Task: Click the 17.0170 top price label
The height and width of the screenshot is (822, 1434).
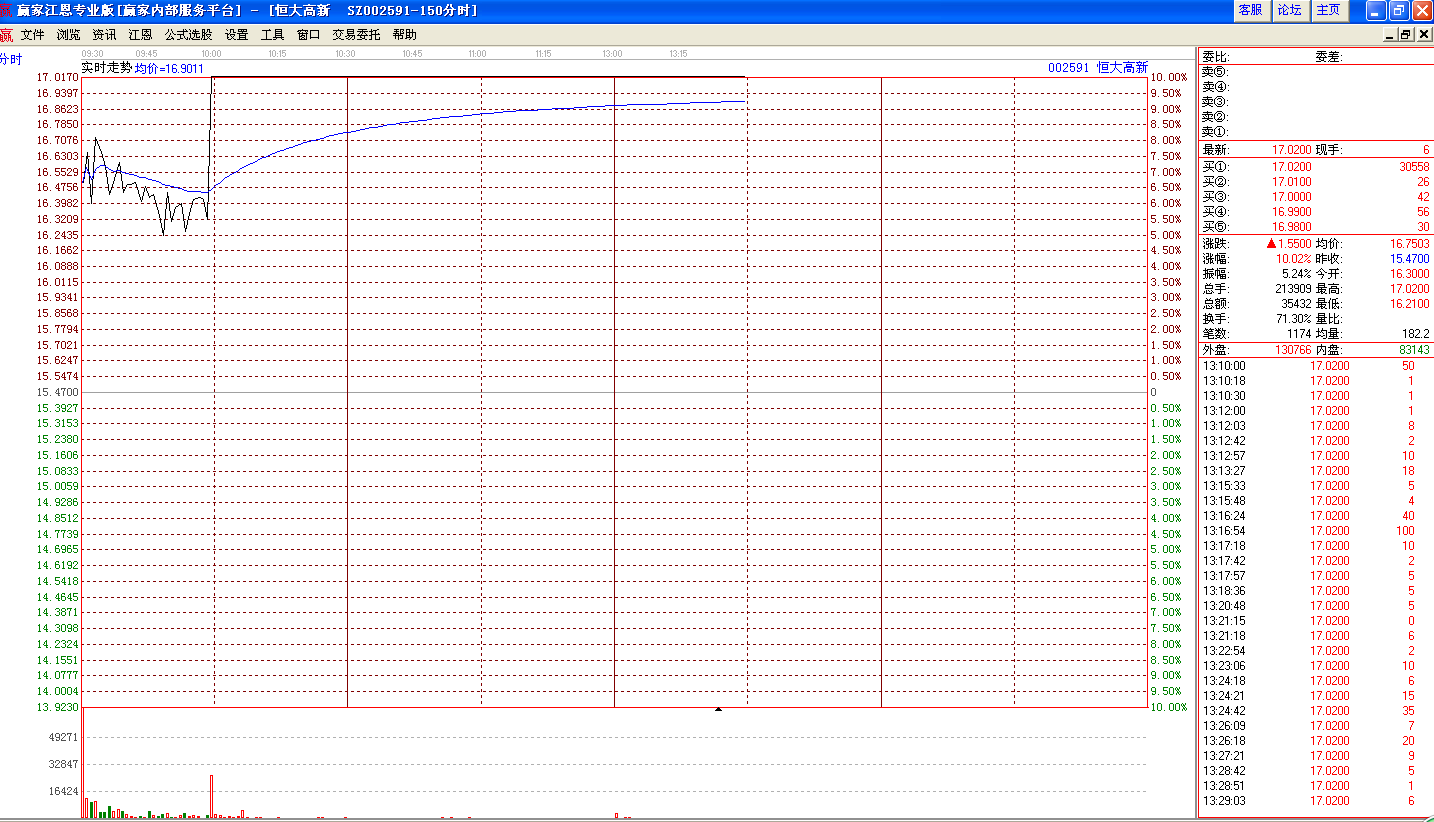Action: coord(58,77)
